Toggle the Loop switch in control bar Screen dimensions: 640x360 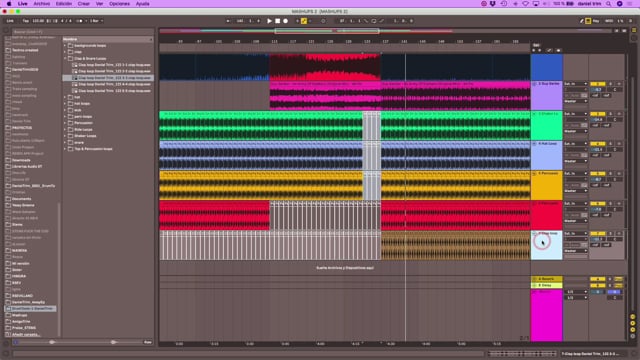point(373,21)
